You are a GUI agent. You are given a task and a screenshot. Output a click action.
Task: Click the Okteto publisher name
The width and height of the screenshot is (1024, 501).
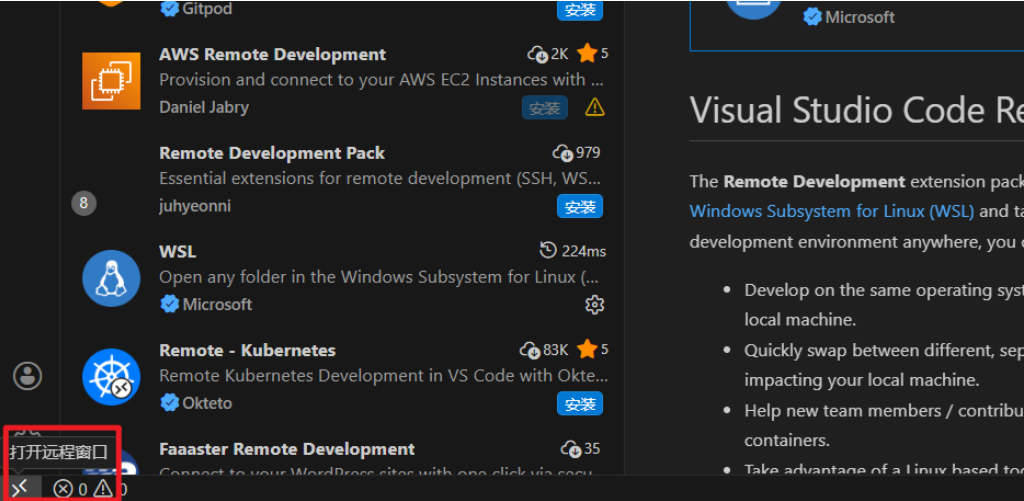[207, 403]
